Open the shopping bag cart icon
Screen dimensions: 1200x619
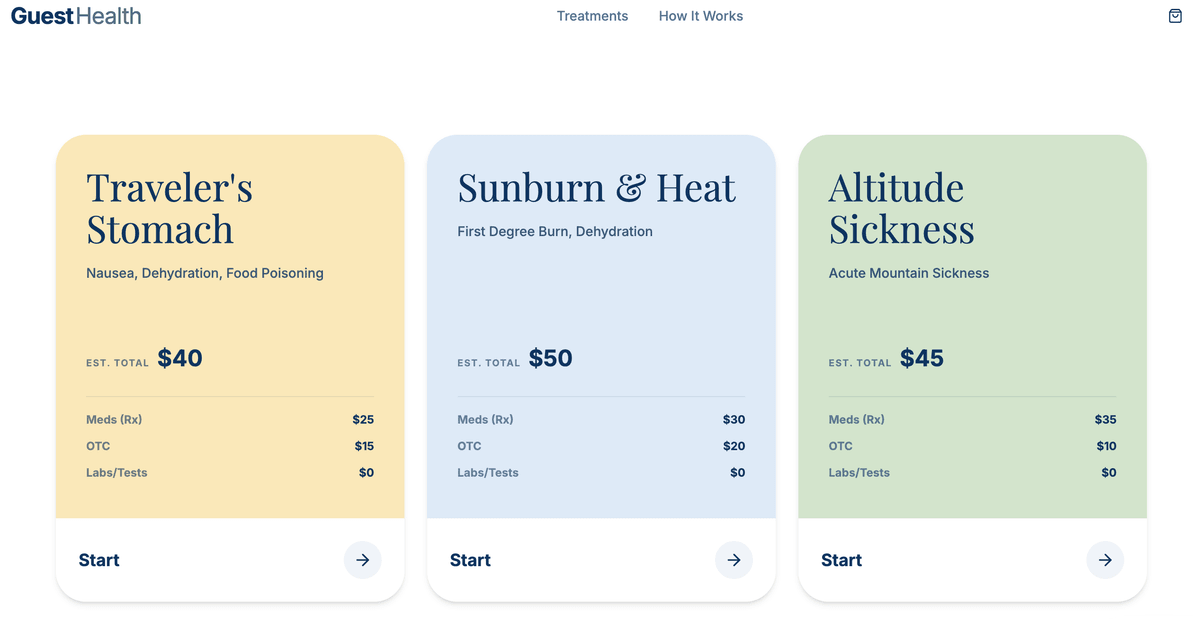tap(1175, 16)
